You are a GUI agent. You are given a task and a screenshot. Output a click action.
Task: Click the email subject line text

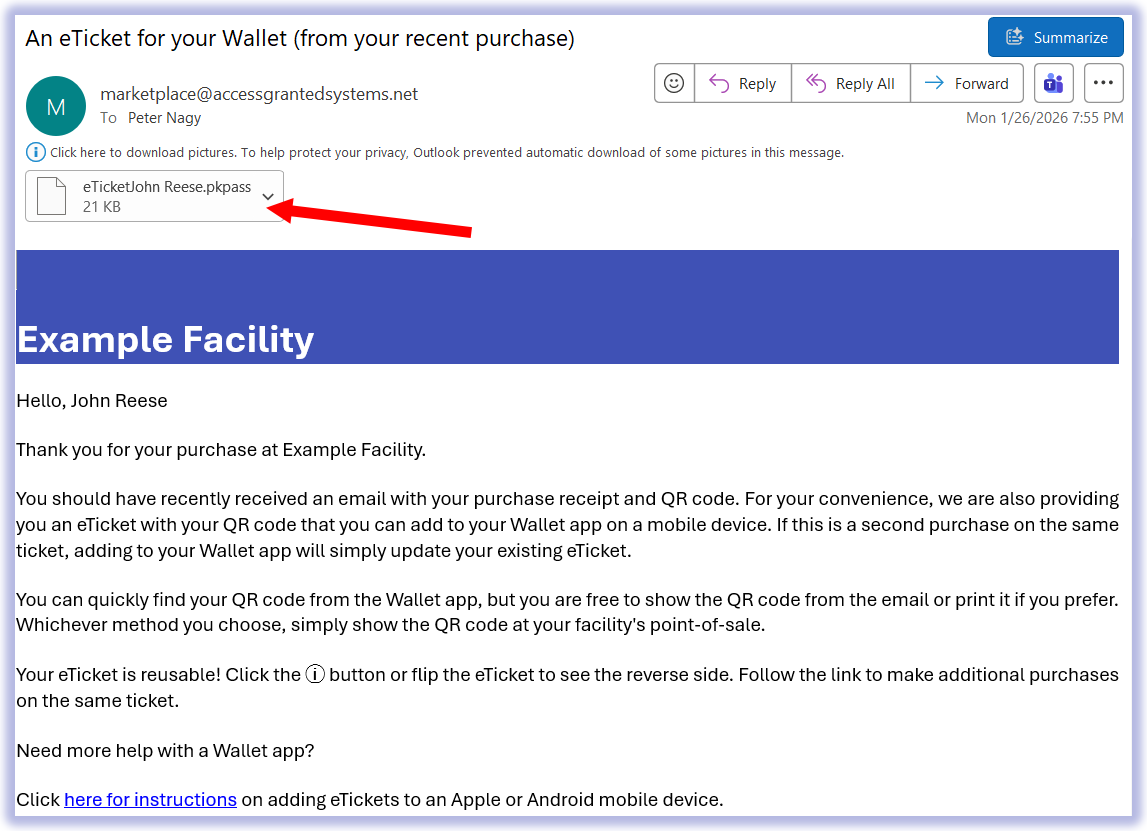point(300,39)
